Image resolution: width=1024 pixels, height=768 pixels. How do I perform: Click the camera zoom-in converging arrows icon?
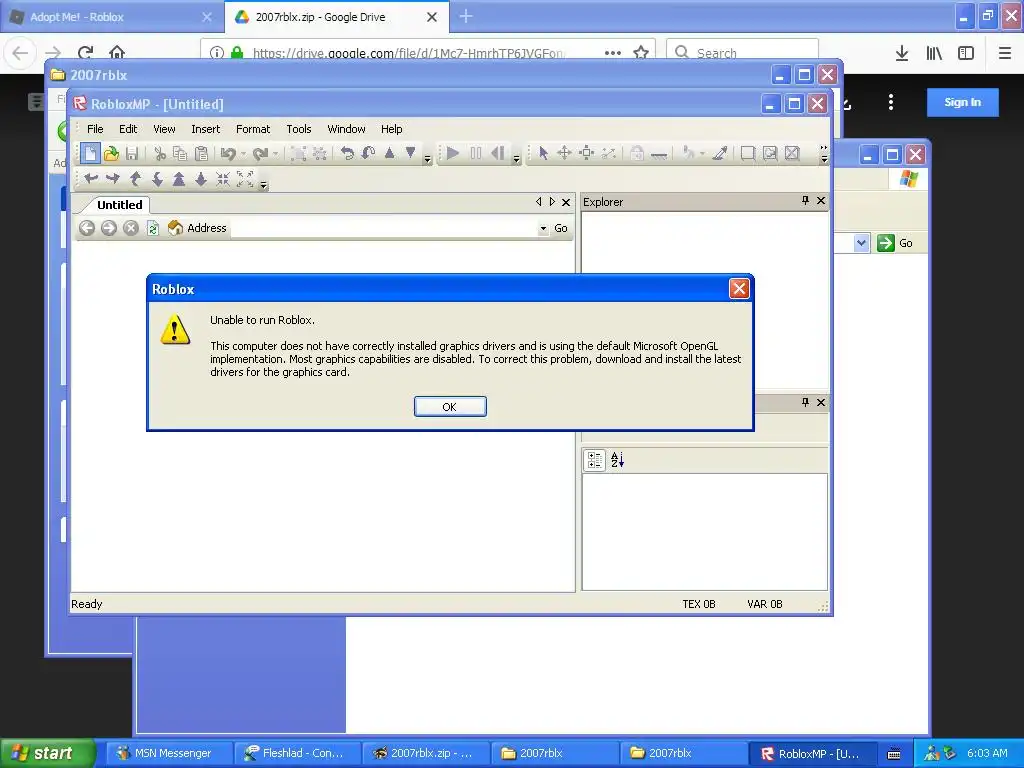coord(223,178)
